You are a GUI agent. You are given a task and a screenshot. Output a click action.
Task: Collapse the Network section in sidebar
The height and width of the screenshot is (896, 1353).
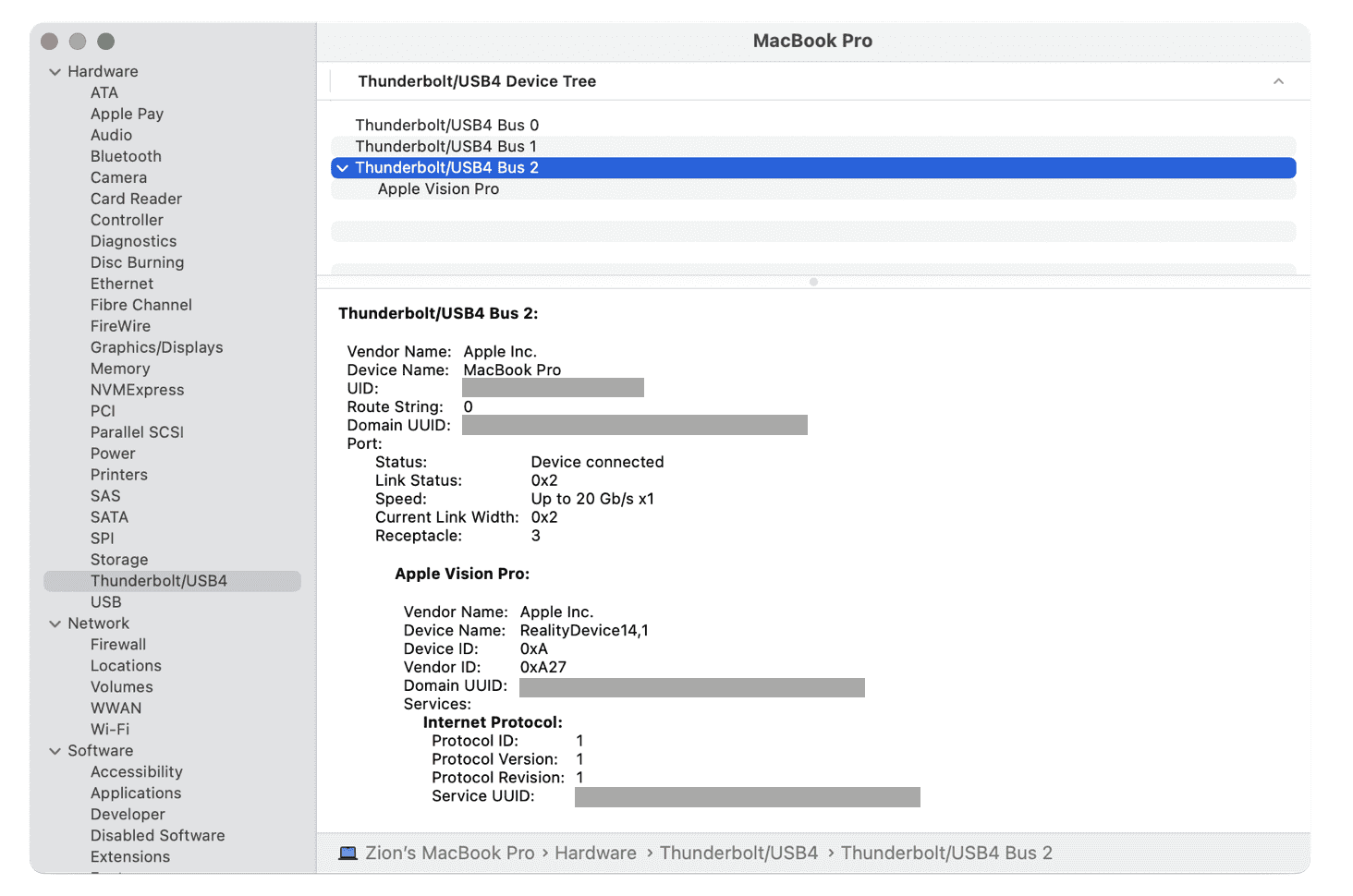click(55, 624)
